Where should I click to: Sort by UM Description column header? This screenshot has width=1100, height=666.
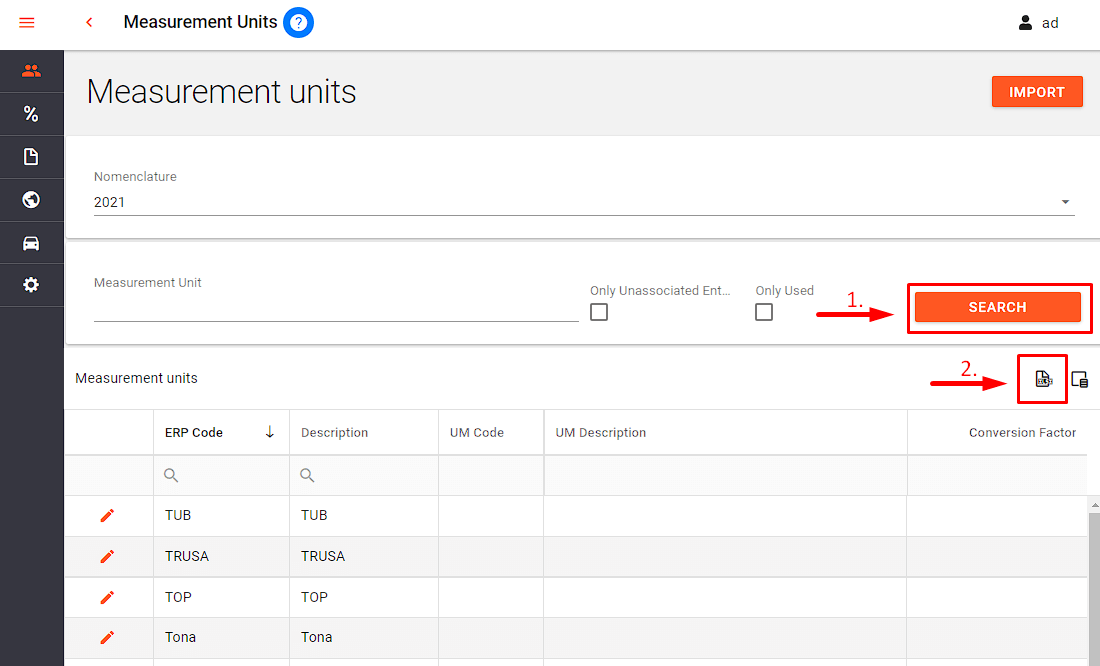[601, 432]
